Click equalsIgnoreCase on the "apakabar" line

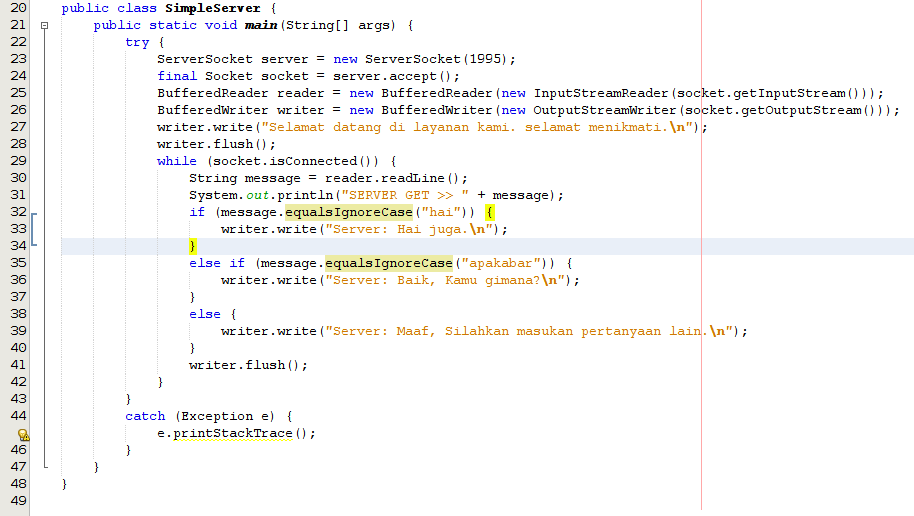389,263
